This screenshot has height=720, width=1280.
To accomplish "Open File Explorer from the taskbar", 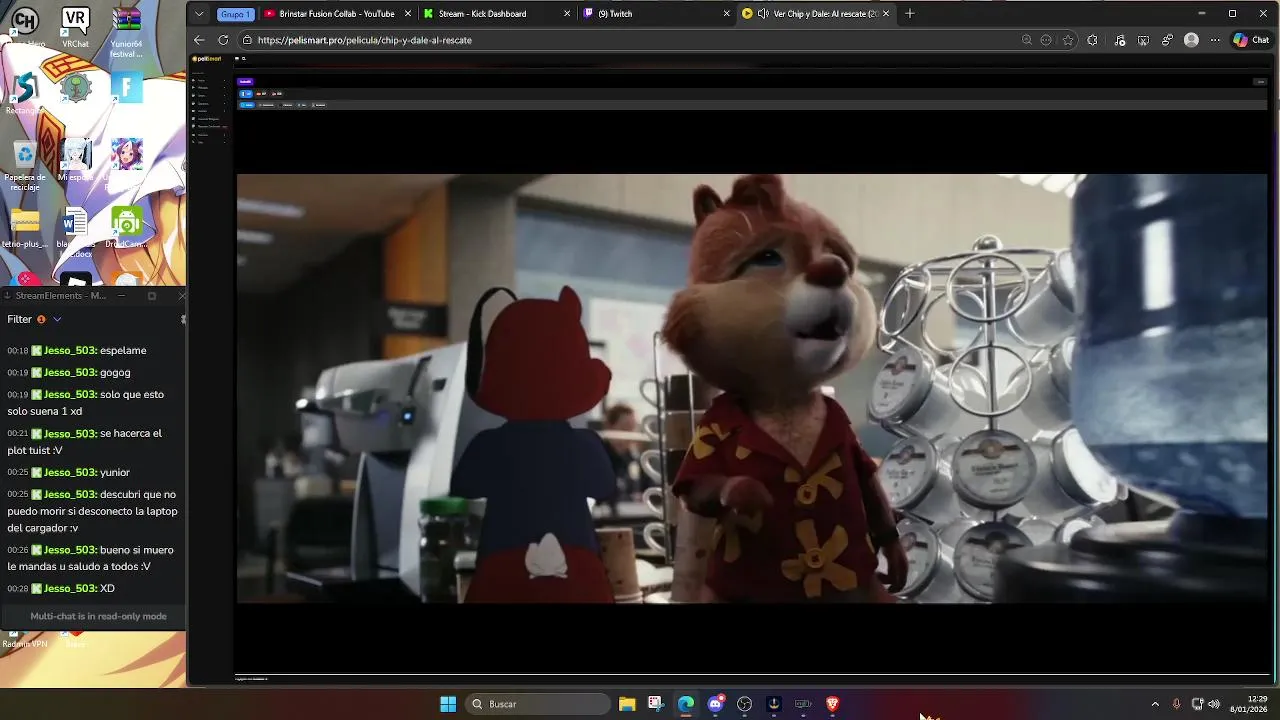I will coord(627,704).
